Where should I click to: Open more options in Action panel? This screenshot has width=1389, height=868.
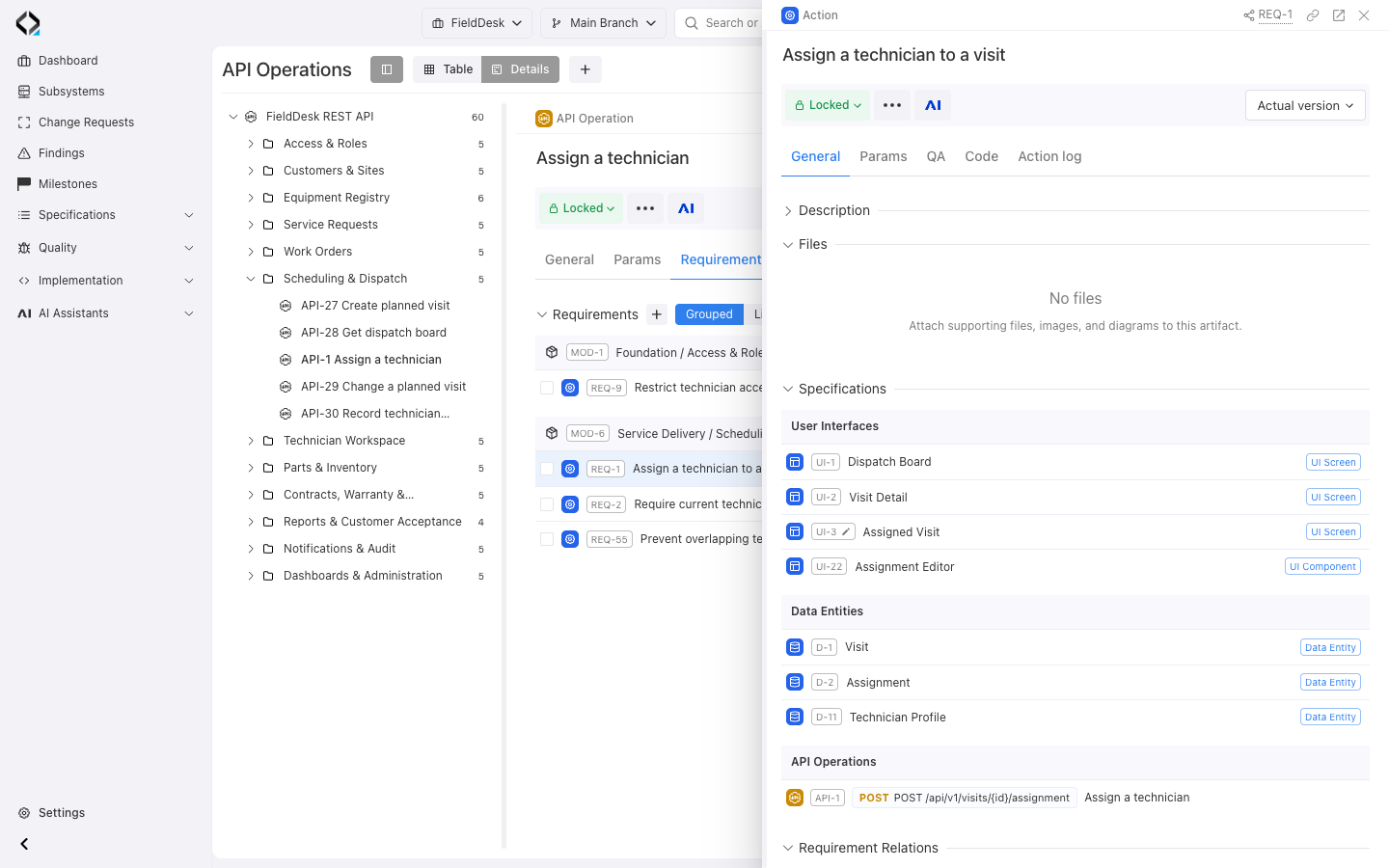click(x=892, y=105)
